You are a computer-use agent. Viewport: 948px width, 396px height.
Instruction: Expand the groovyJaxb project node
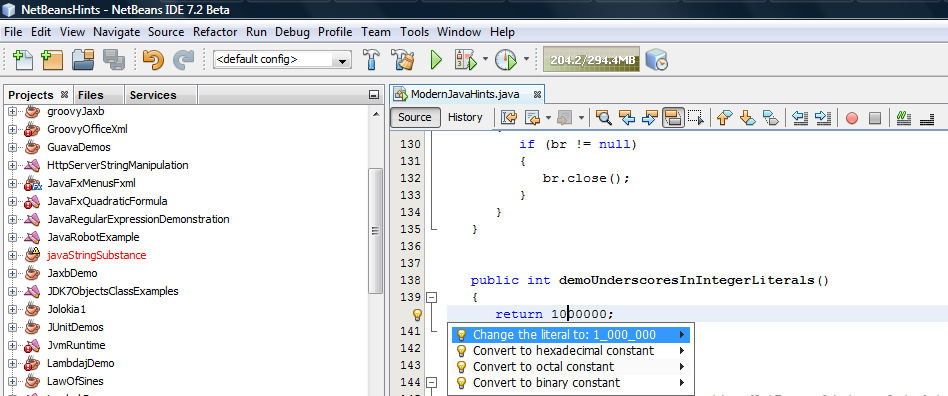pos(12,111)
